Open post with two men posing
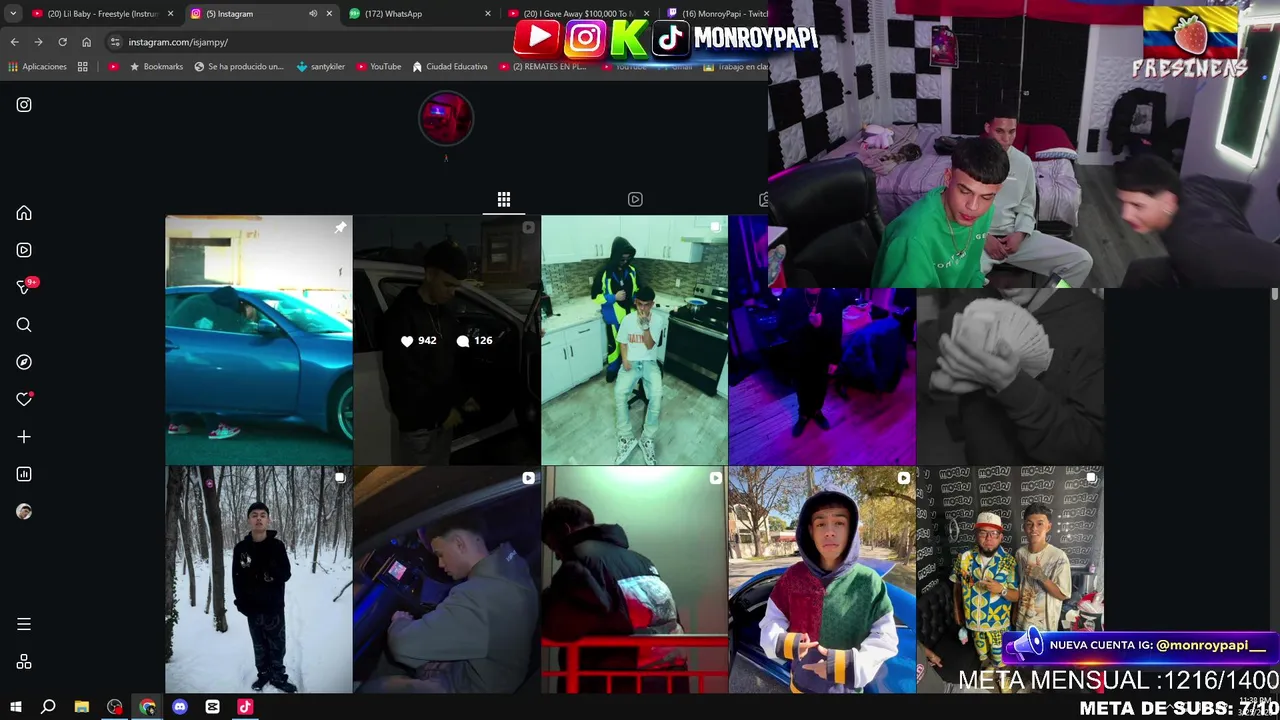The height and width of the screenshot is (720, 1280). tap(1010, 560)
